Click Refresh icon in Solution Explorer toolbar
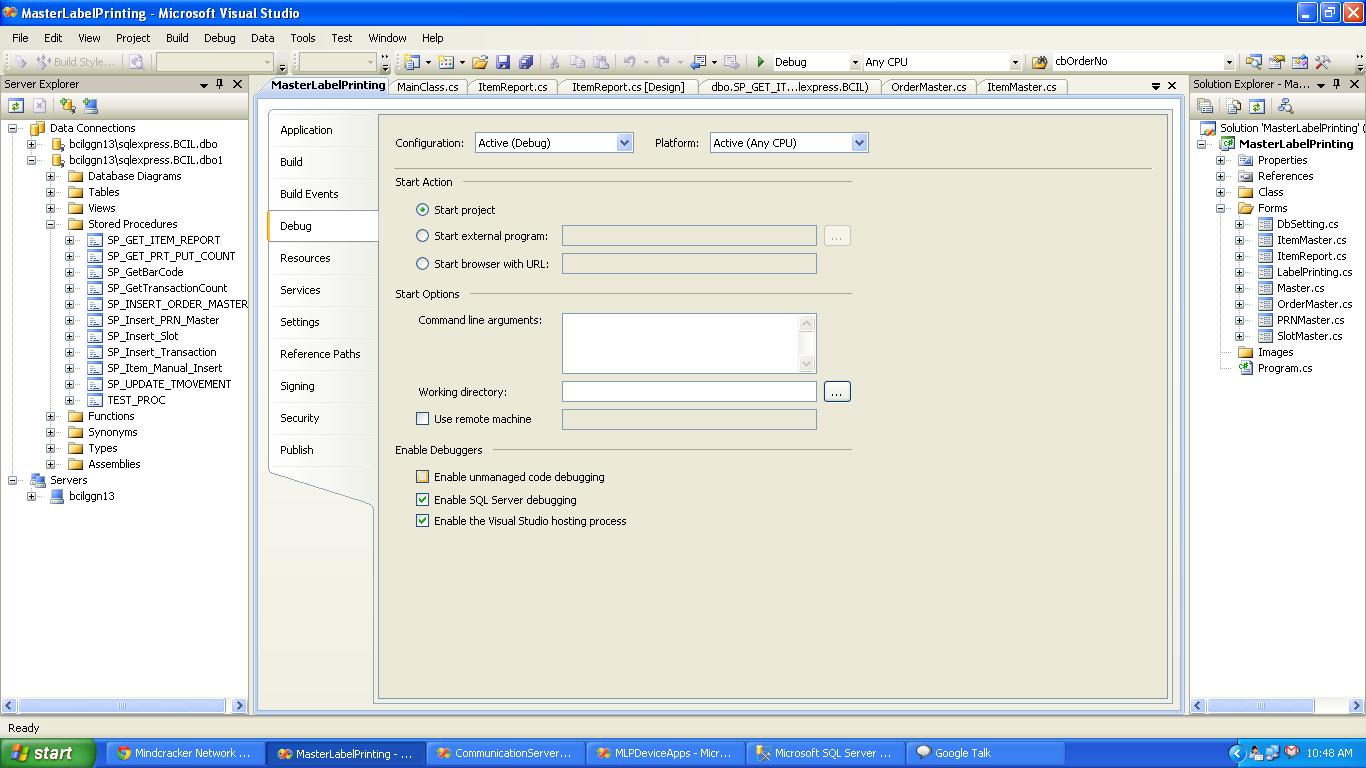Screen dimensions: 1366x768 1257,105
